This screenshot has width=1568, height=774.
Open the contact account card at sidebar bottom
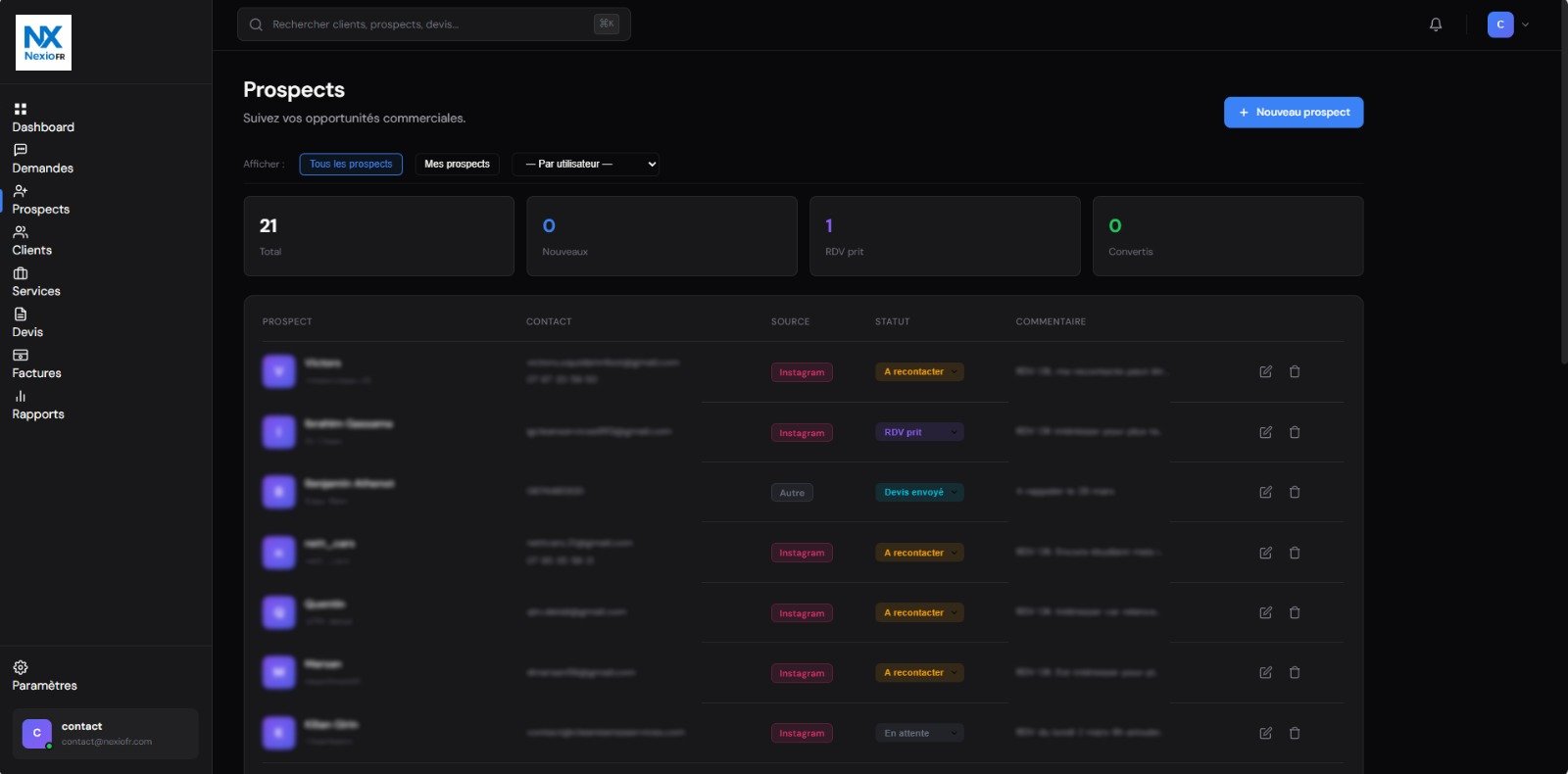pos(105,734)
